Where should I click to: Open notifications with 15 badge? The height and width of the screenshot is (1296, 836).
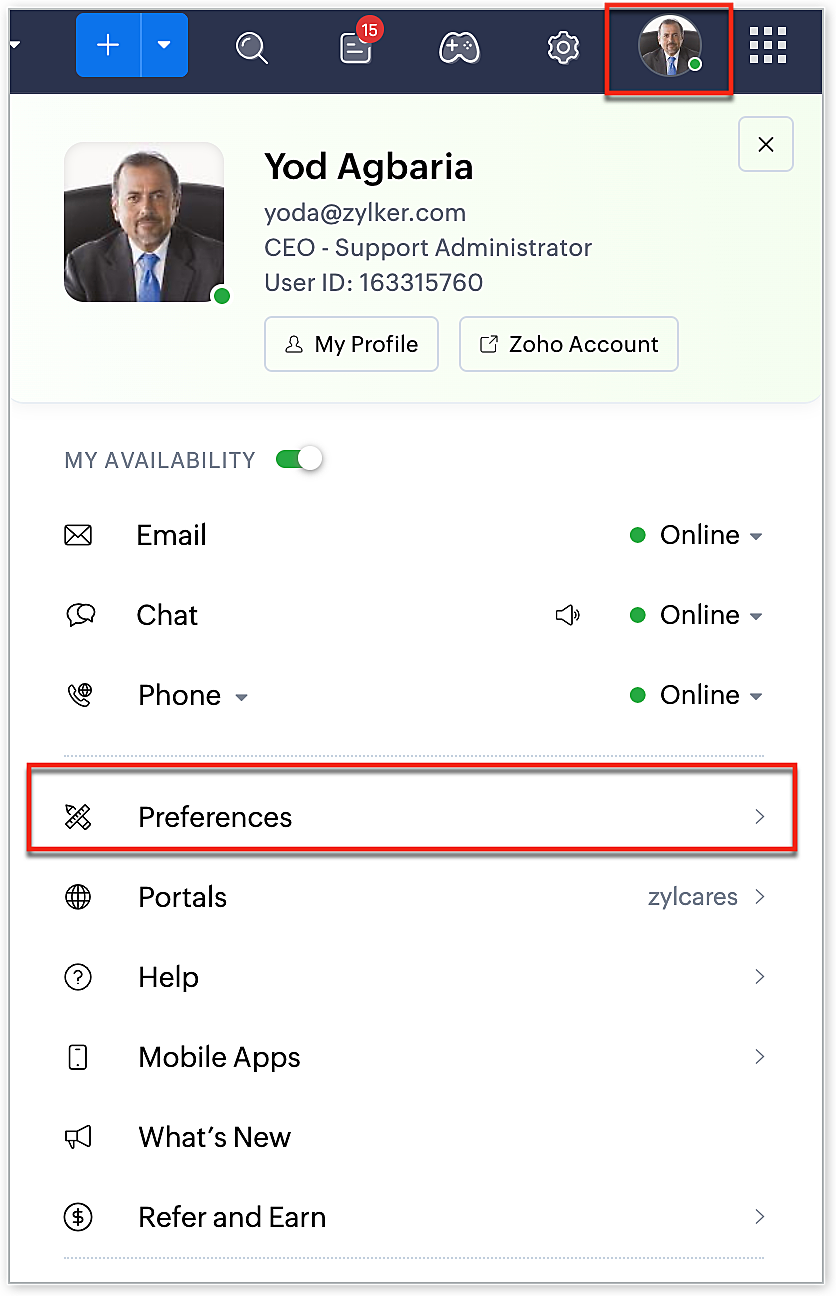[356, 47]
